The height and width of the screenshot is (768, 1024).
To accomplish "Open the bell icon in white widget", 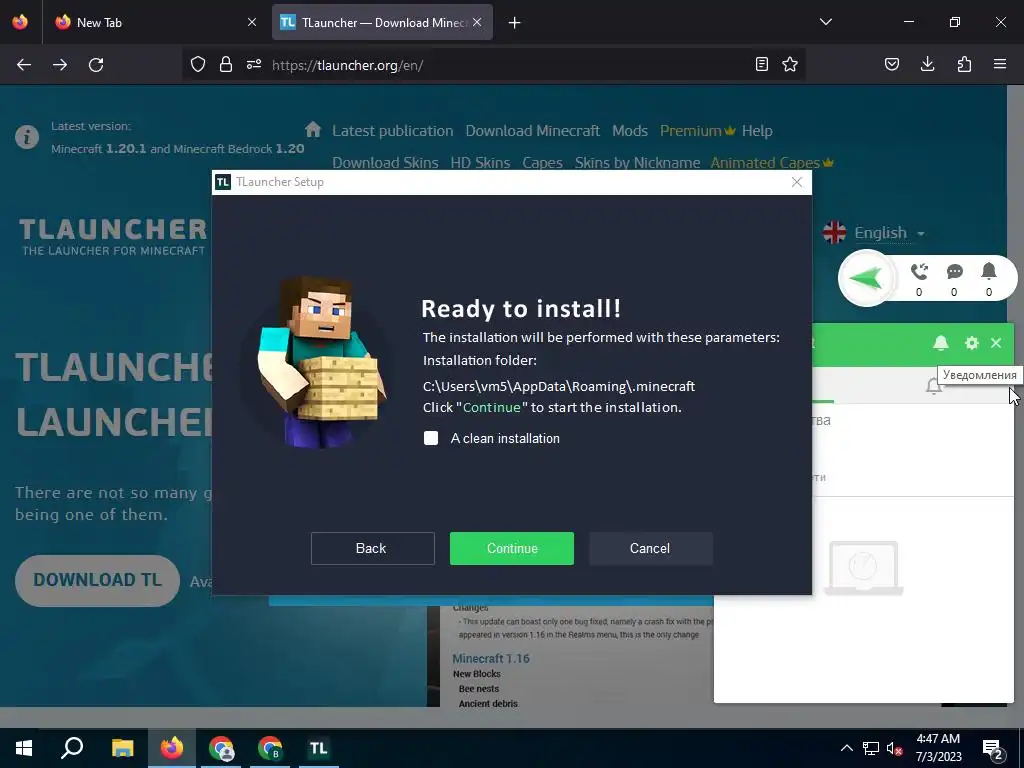I will [x=989, y=271].
